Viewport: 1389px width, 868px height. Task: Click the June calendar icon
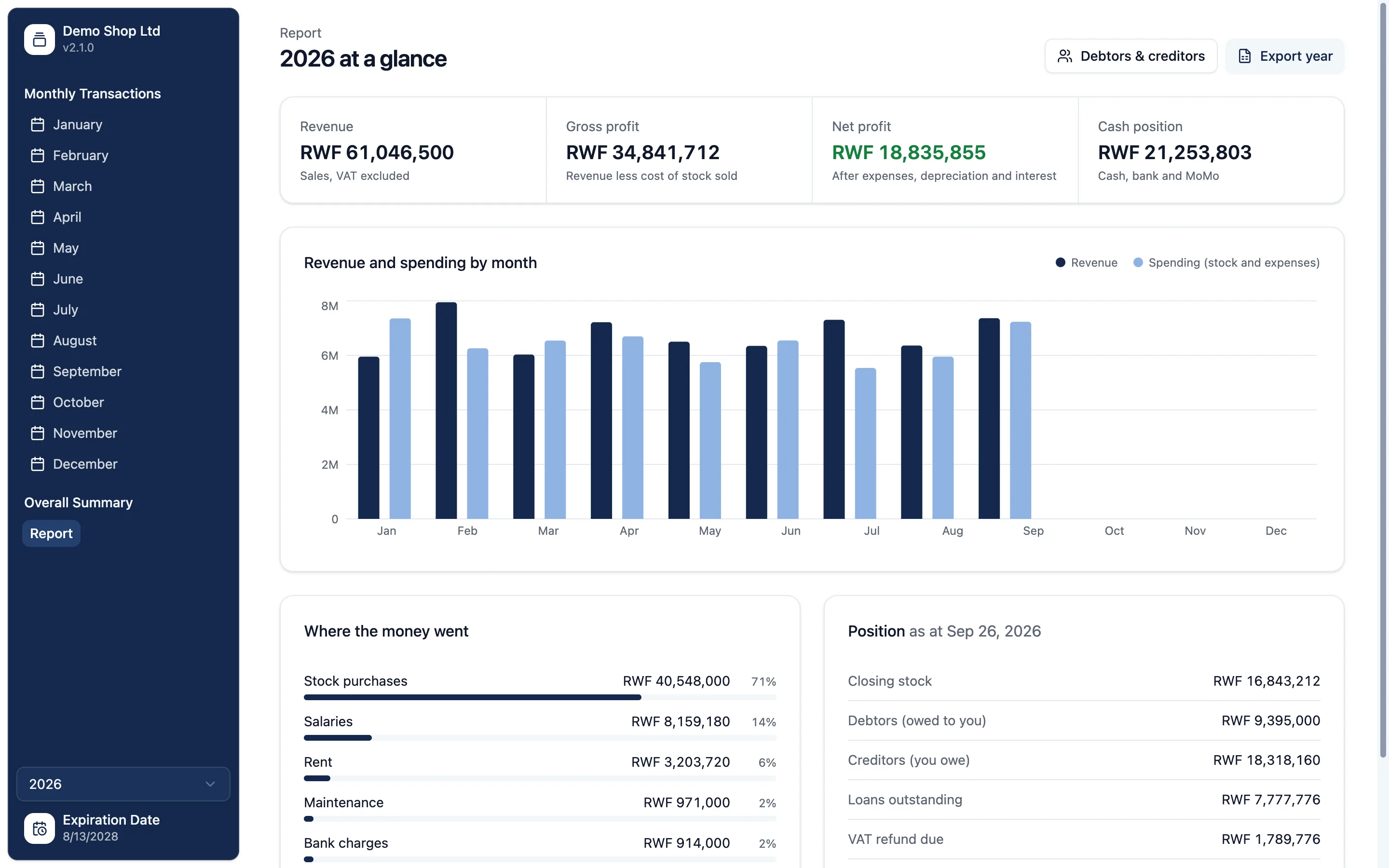[37, 279]
